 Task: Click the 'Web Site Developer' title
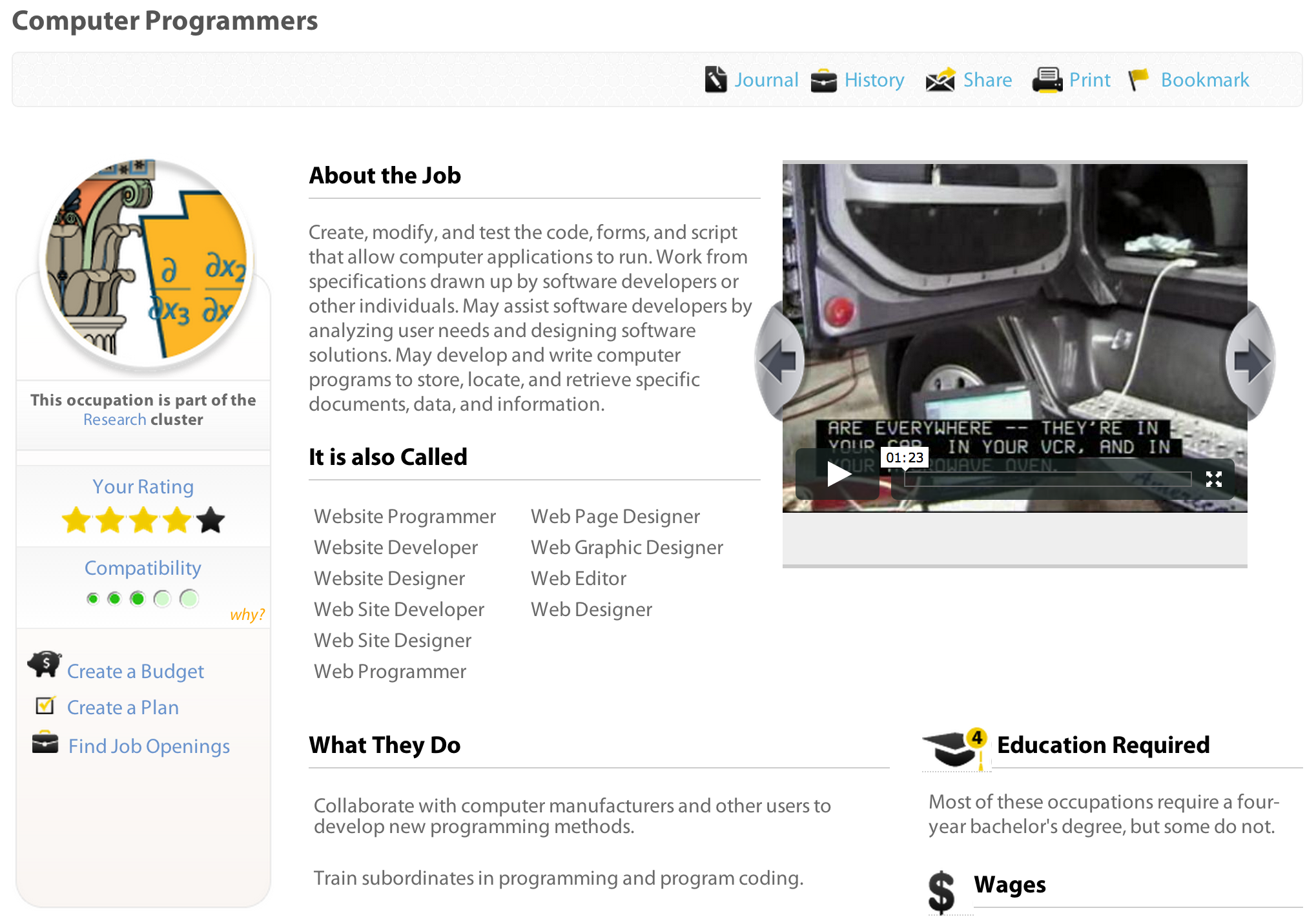(x=399, y=609)
